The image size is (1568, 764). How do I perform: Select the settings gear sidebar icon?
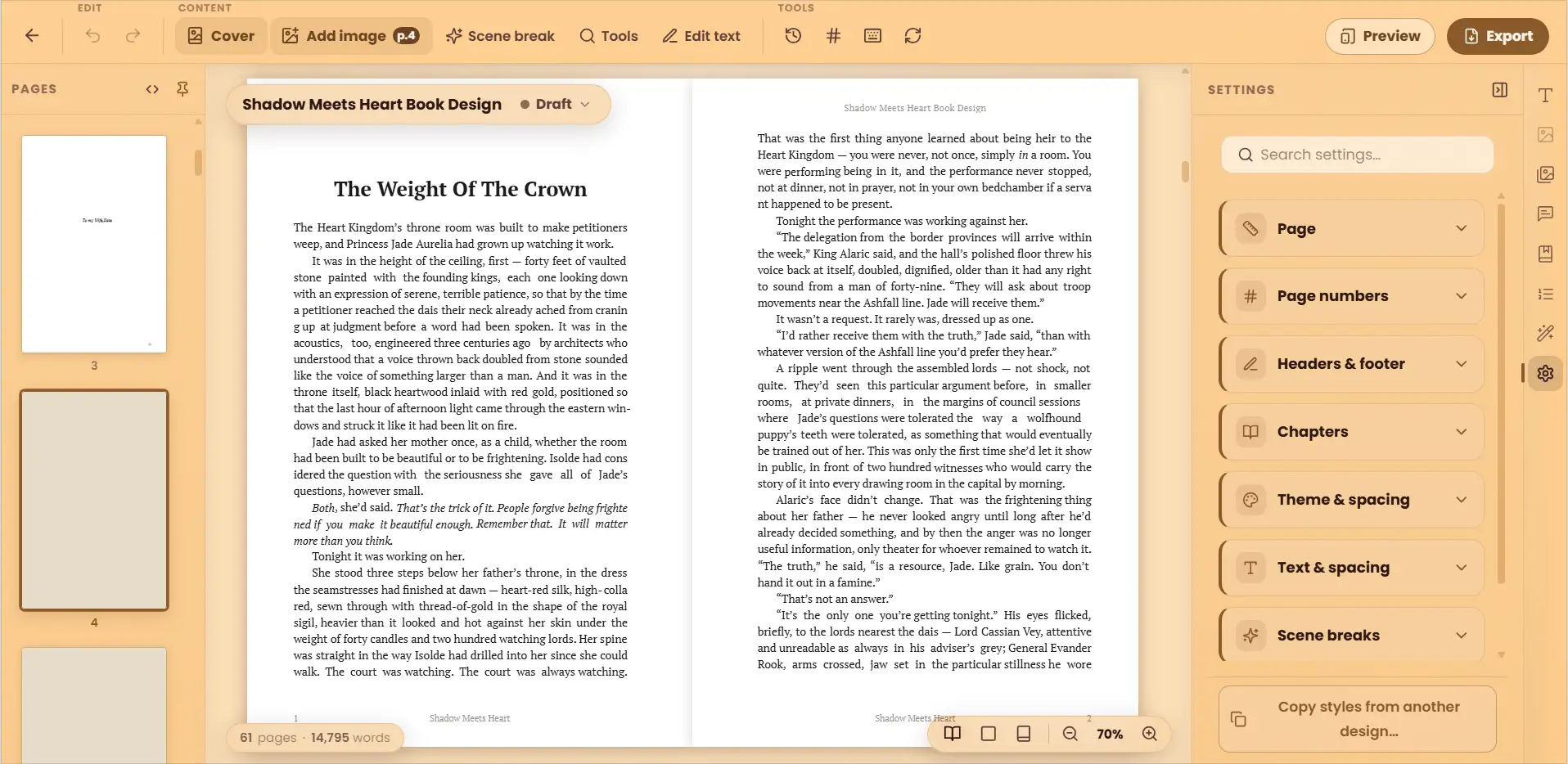click(1545, 373)
